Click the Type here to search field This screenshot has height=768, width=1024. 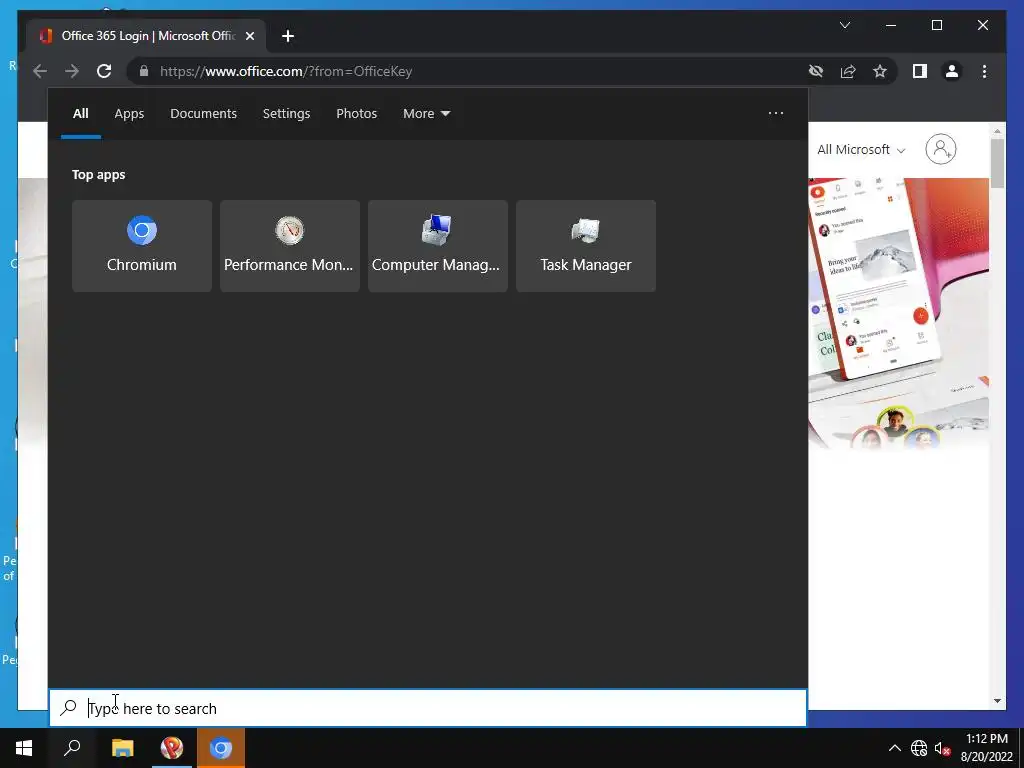[428, 708]
